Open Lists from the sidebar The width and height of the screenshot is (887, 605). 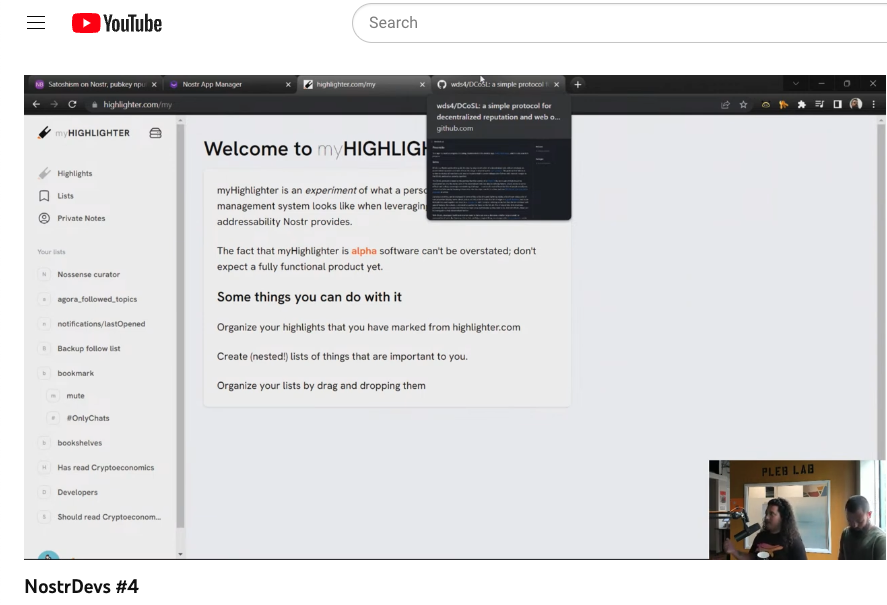click(65, 196)
